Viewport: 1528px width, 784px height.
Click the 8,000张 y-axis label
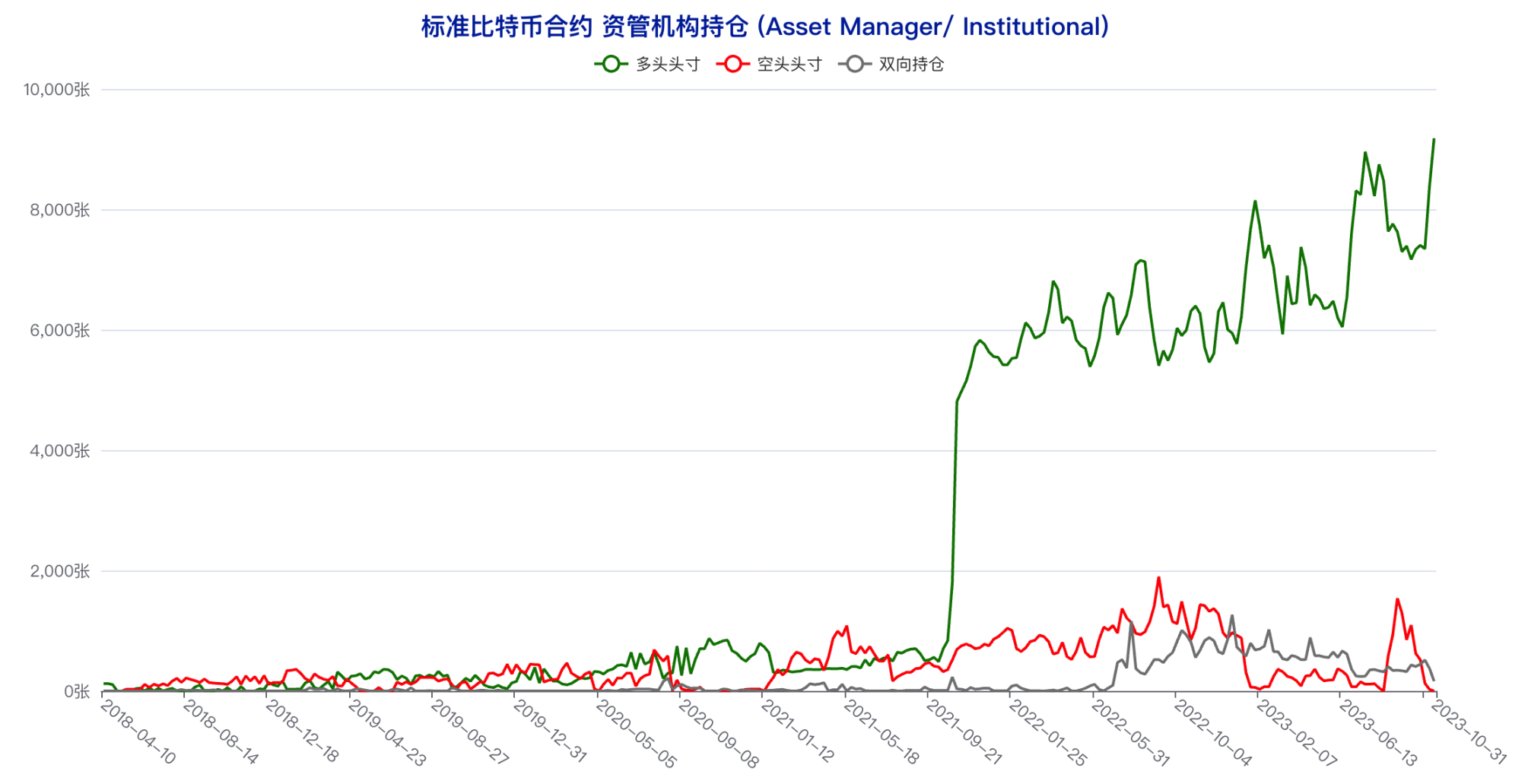pos(60,210)
